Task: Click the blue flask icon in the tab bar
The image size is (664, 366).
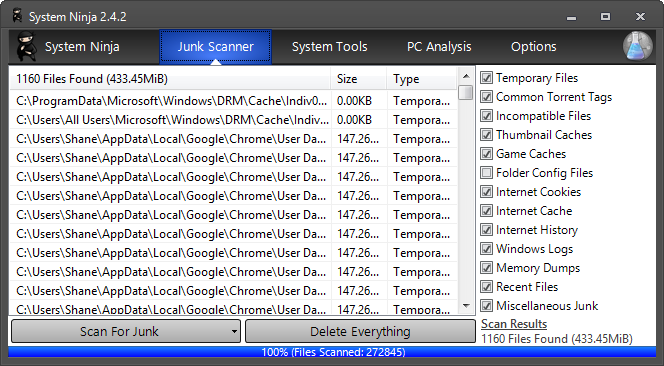Action: [637, 46]
